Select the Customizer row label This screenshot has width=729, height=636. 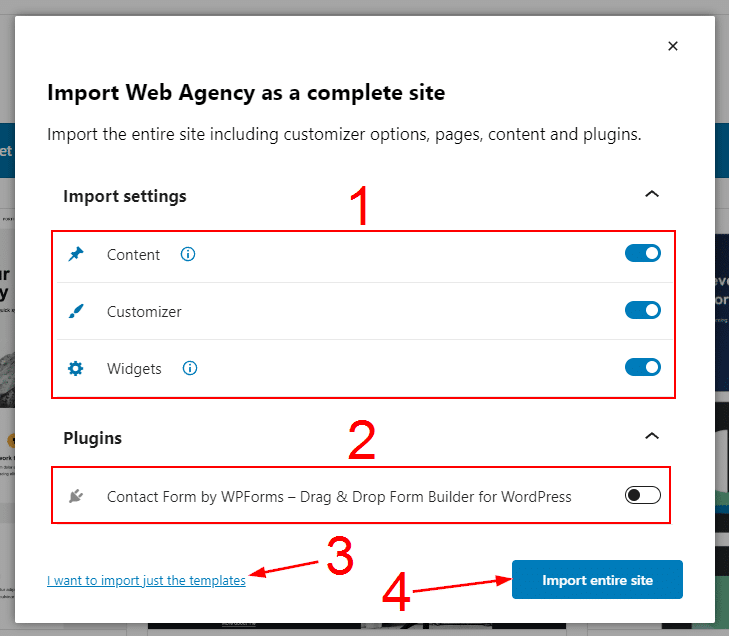[x=144, y=311]
